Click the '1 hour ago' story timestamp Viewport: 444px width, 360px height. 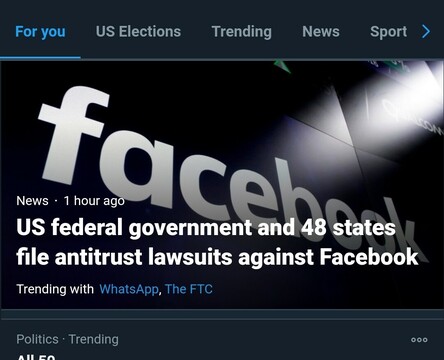click(94, 201)
